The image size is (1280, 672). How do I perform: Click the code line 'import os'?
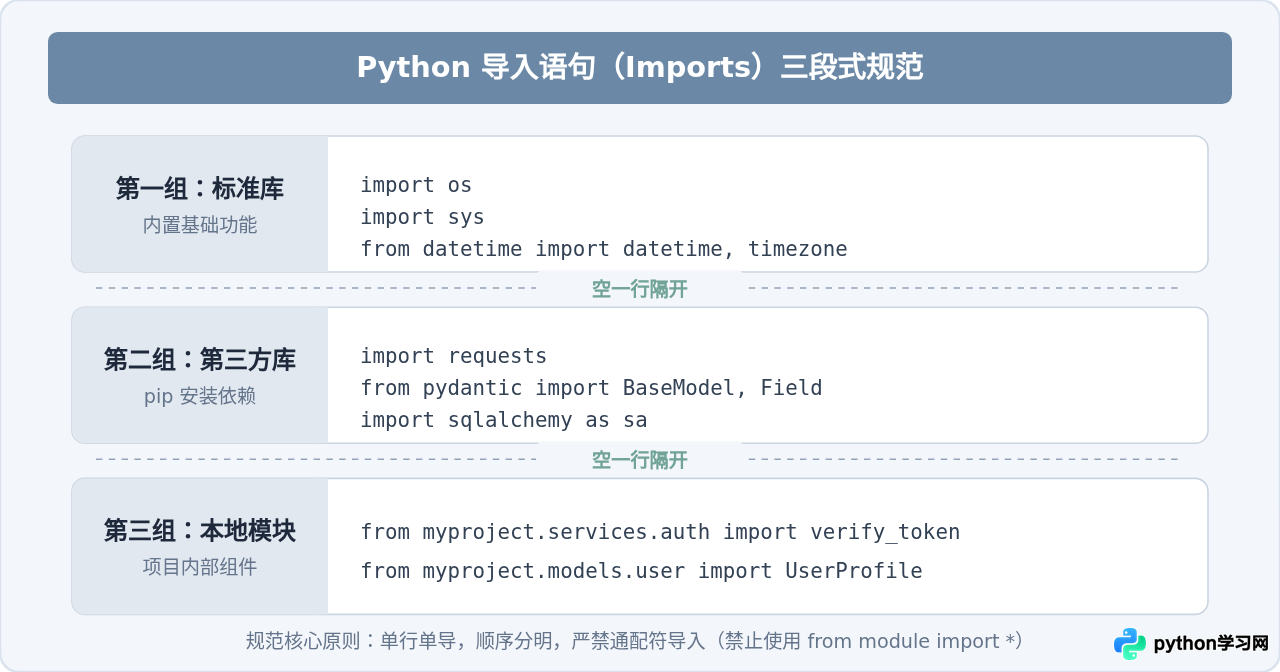pyautogui.click(x=416, y=185)
